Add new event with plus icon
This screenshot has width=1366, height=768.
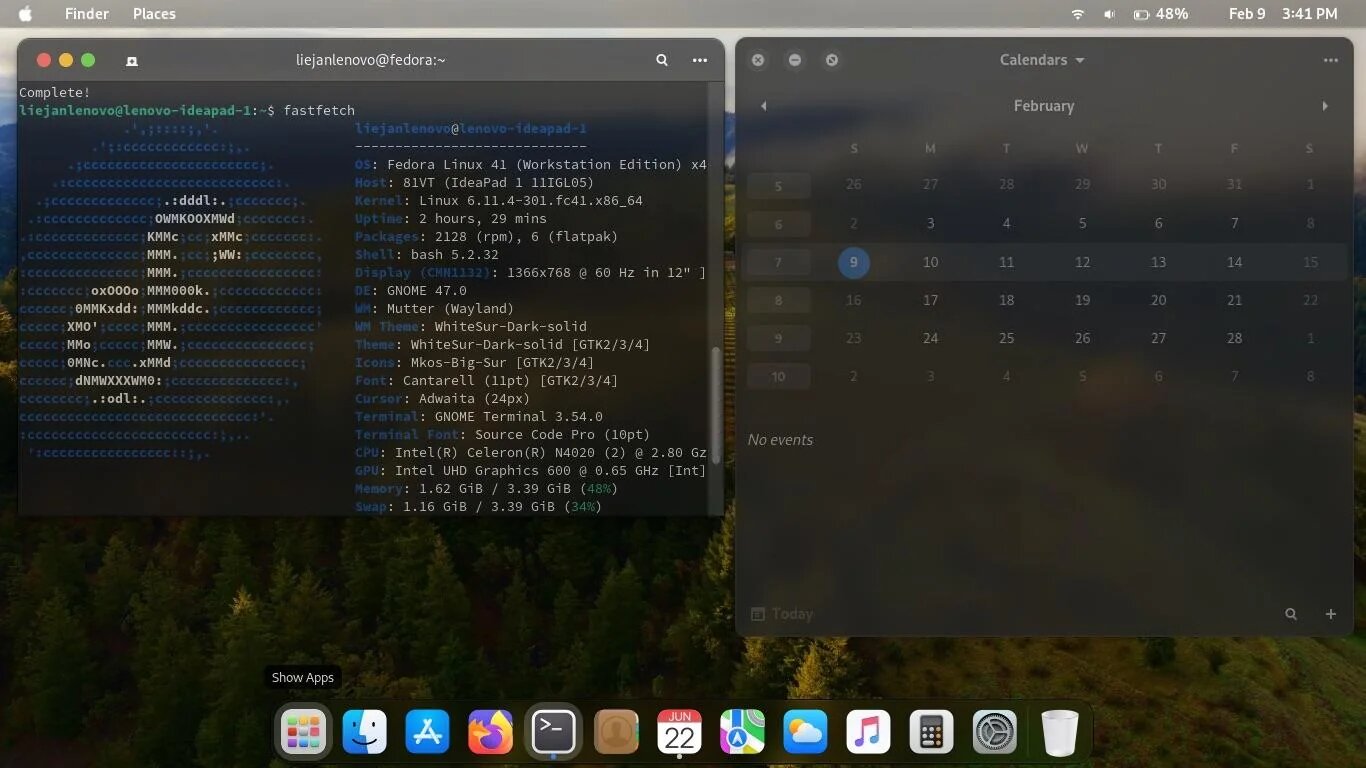pos(1331,614)
